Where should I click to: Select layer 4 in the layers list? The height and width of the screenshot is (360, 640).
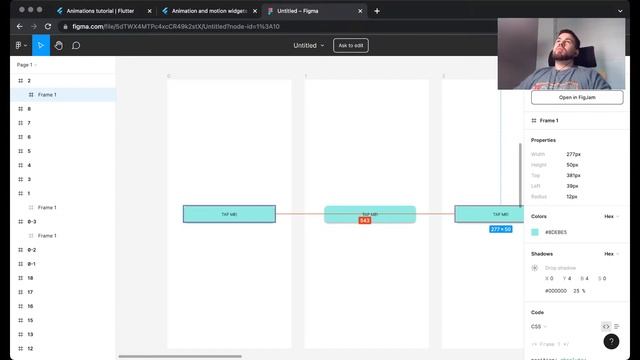(63, 165)
